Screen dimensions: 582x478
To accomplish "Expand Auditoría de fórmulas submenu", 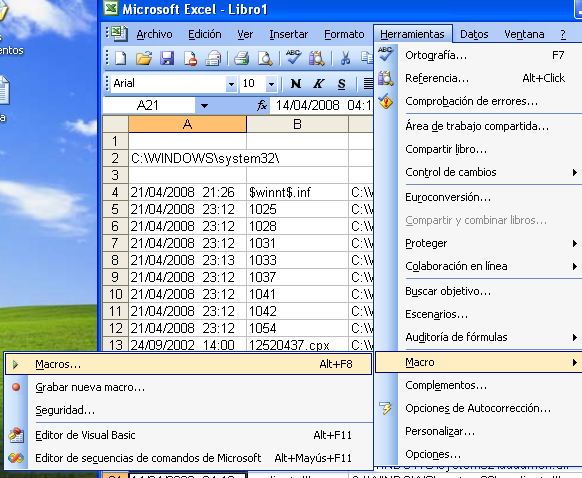I will click(x=574, y=337).
